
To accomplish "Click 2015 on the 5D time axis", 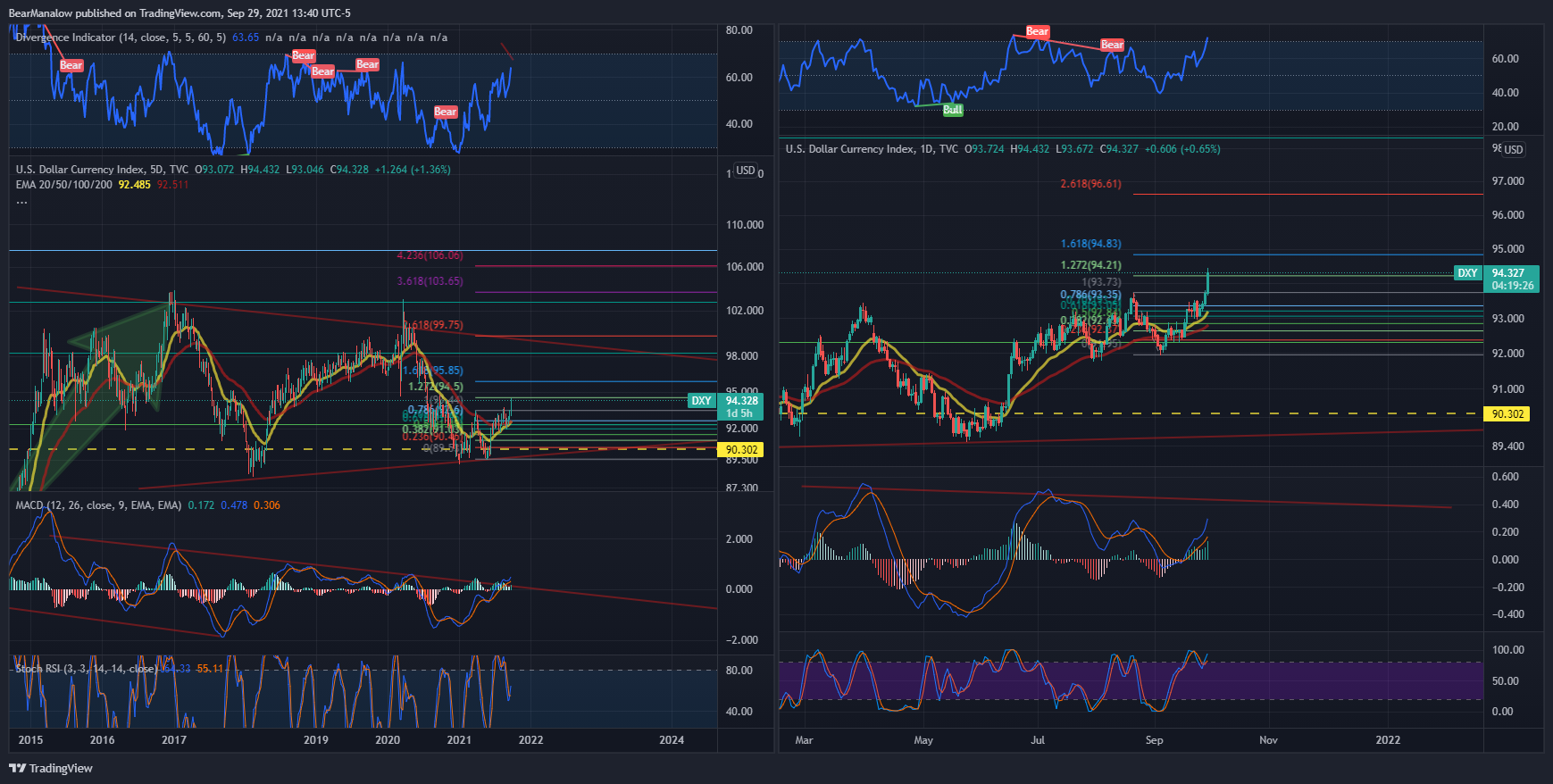I will tap(30, 739).
